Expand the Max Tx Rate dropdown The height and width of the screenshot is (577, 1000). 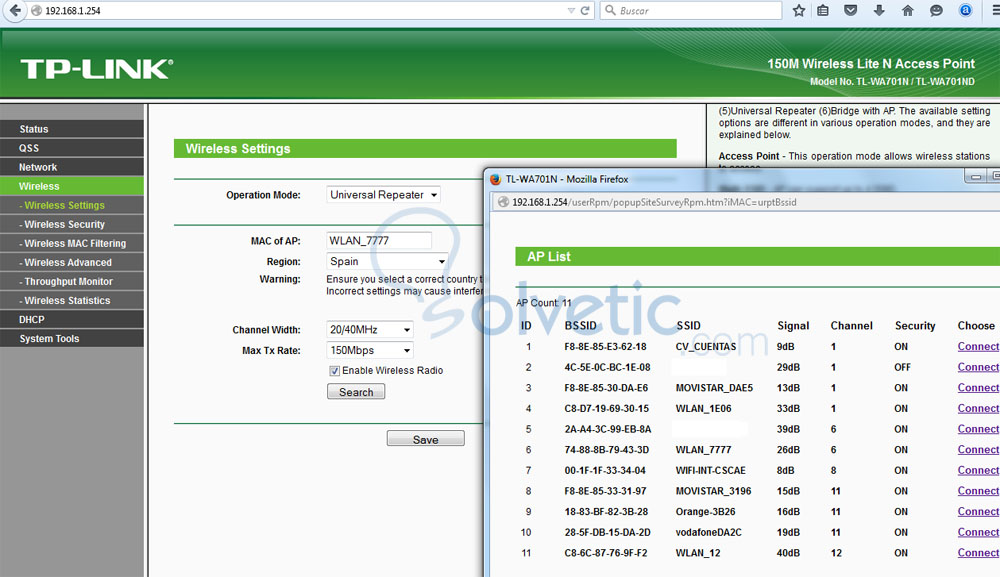click(x=369, y=350)
